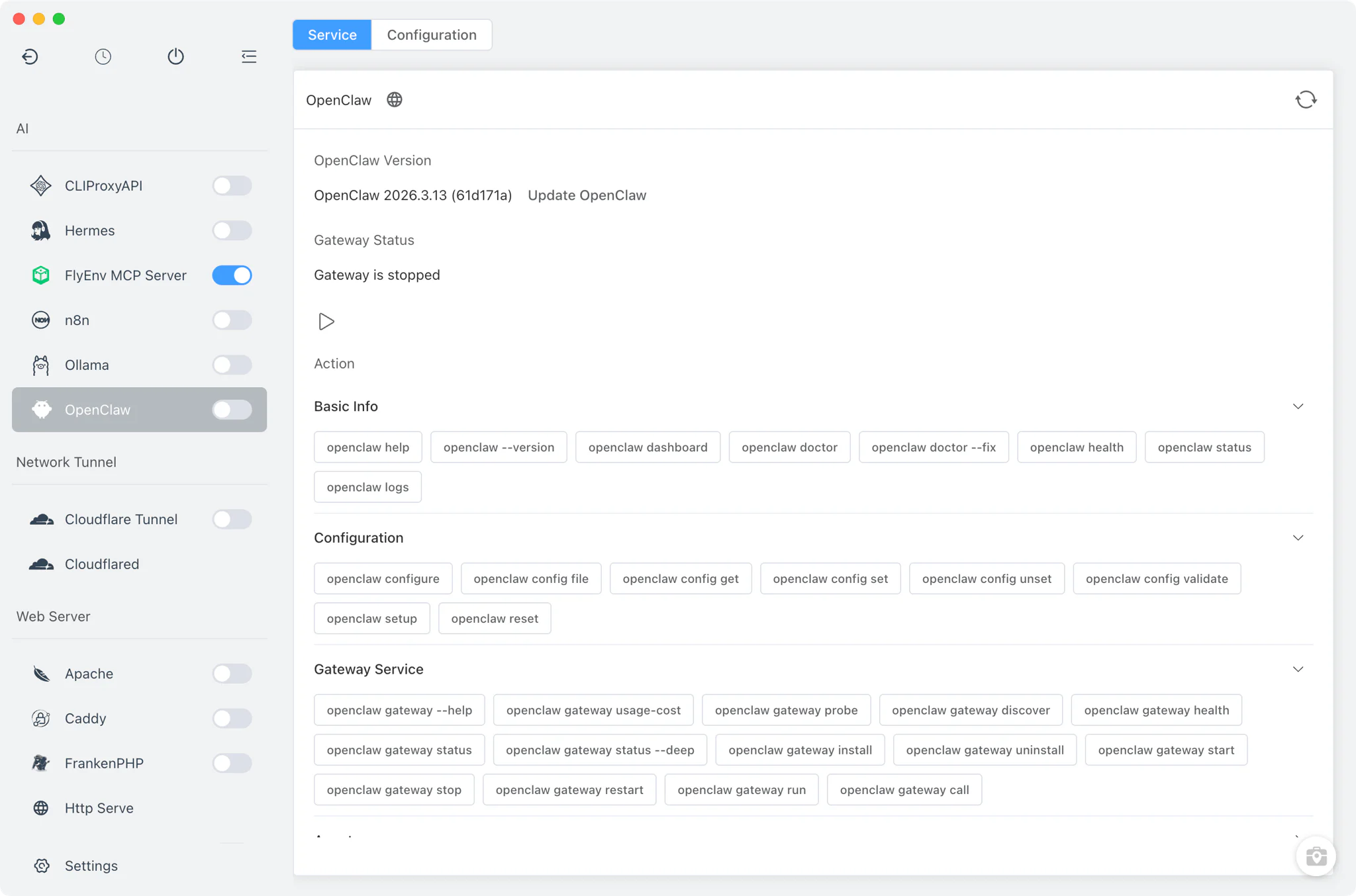Screen dimensions: 1356x896
Task: Run openclaw gateway probe command
Action: [x=786, y=710]
